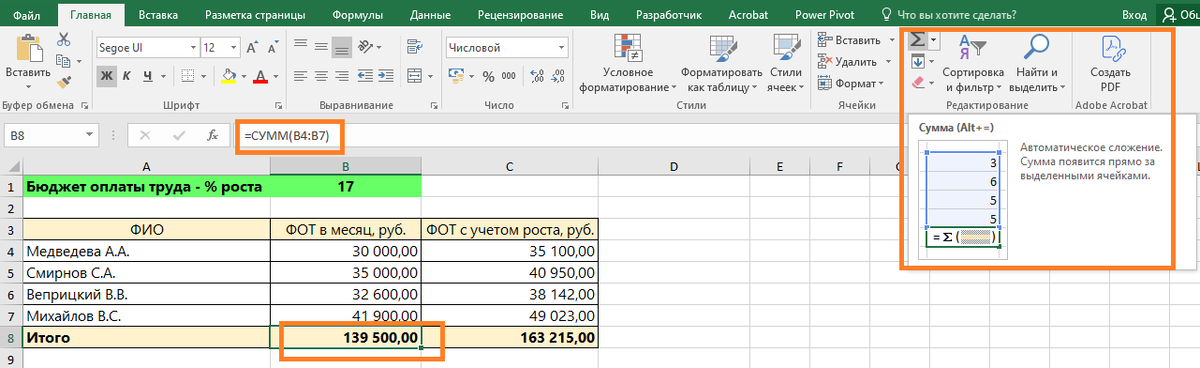Click the Clear eraser icon

(x=917, y=83)
